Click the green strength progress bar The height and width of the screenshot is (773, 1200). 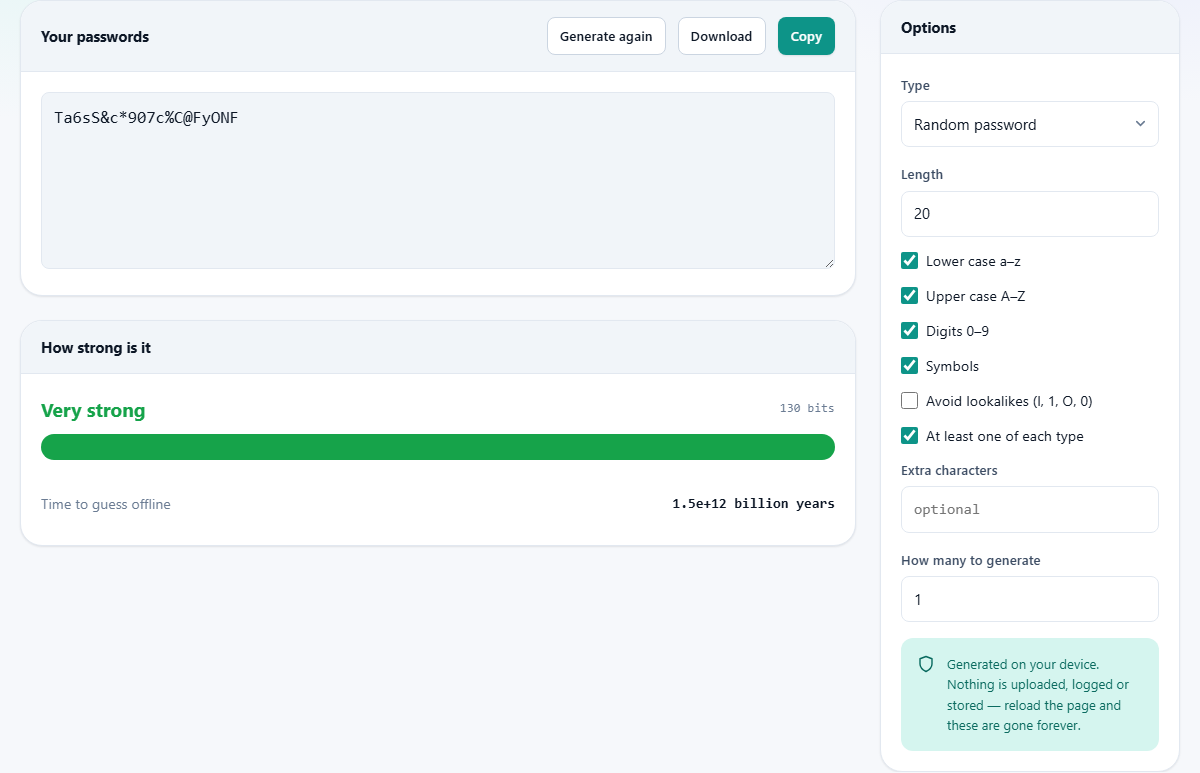tap(438, 447)
